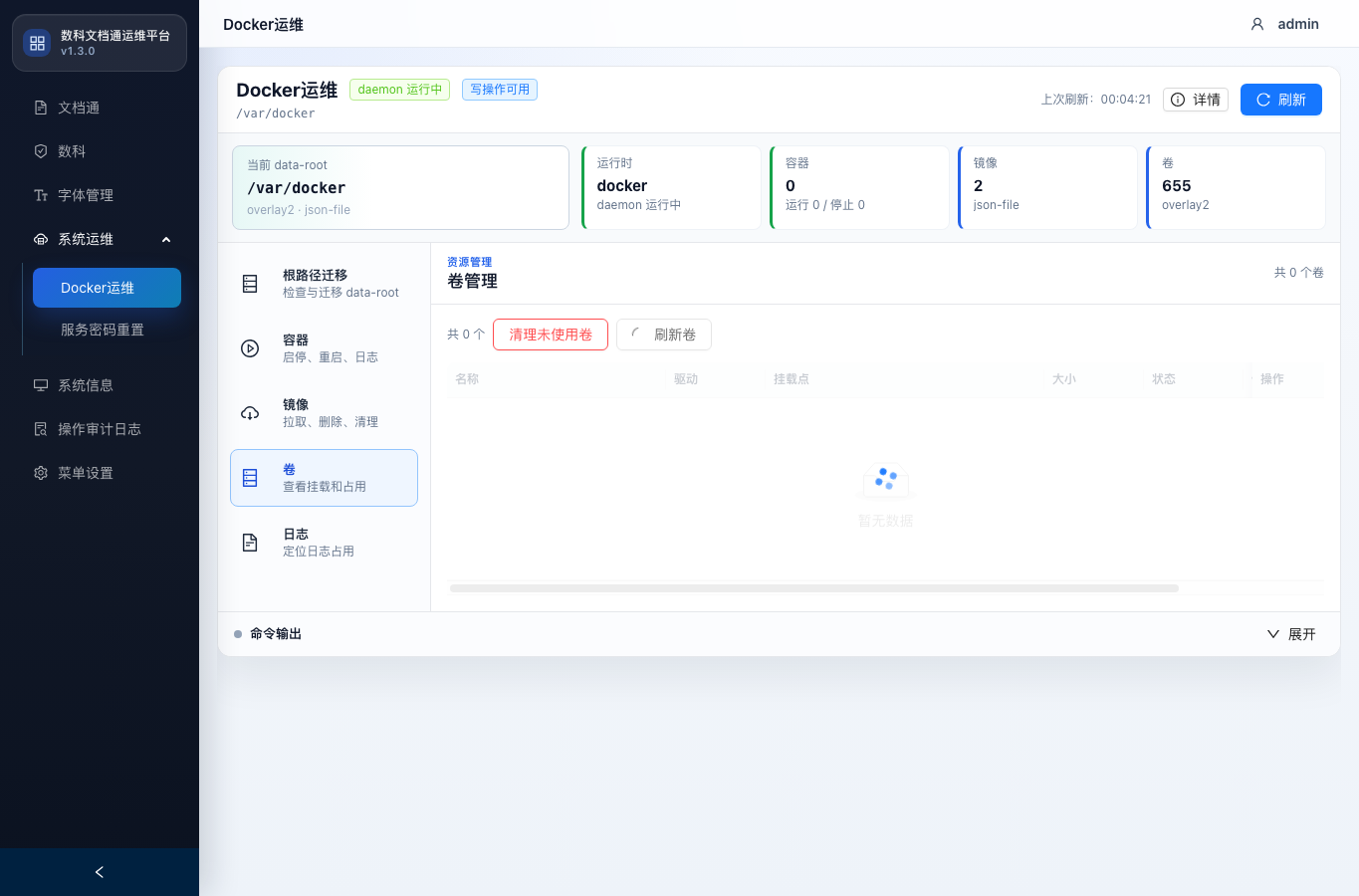Open the 文档通 menu item

[x=100, y=108]
